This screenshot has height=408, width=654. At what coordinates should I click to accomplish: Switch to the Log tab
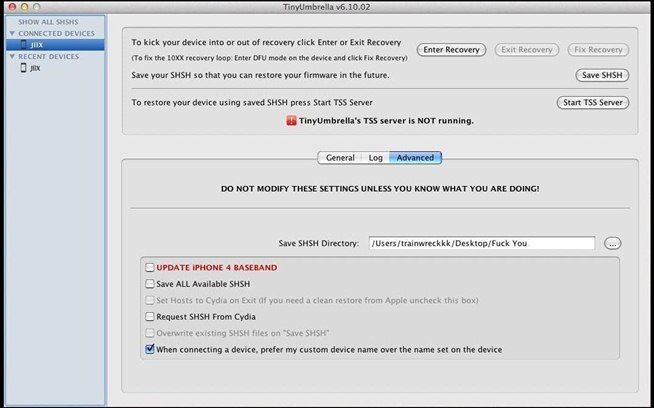[375, 158]
